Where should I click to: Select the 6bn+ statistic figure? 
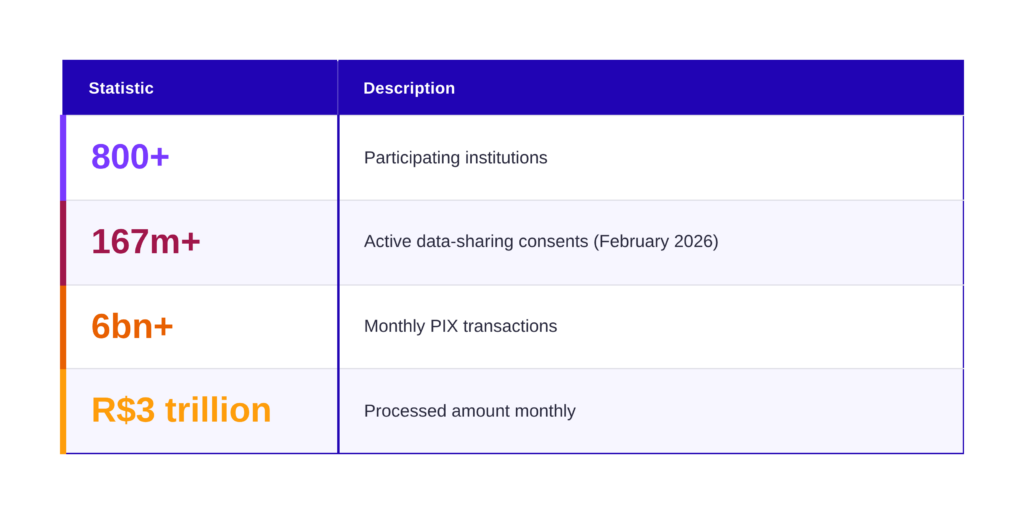tap(132, 326)
